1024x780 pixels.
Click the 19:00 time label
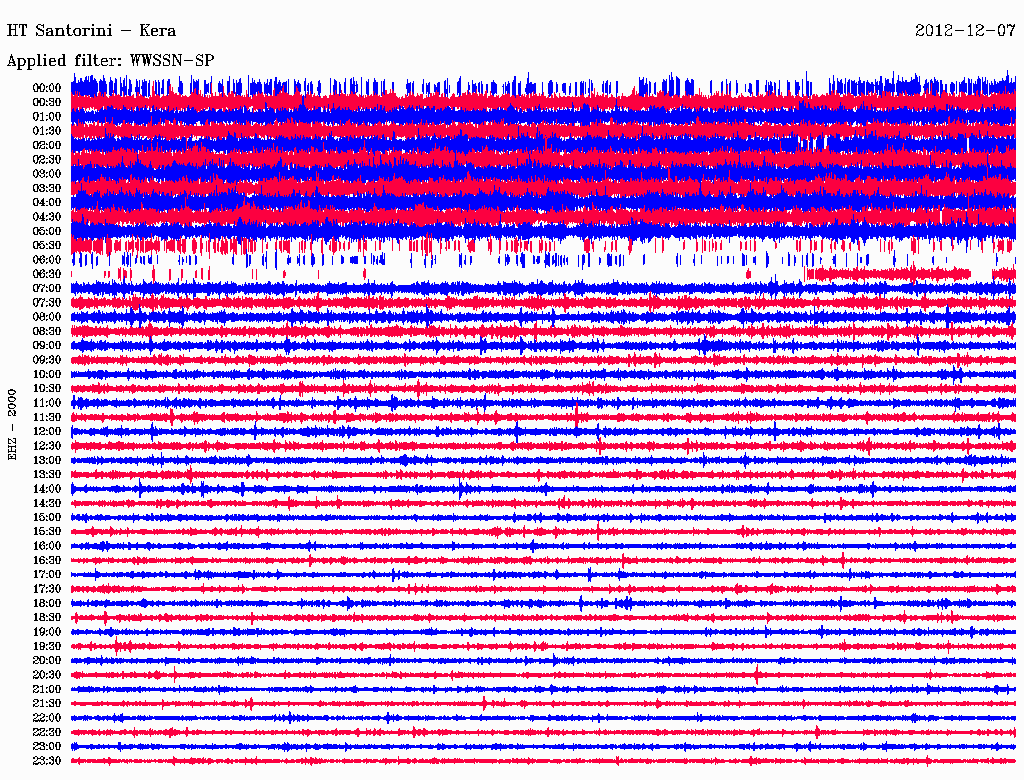click(47, 632)
